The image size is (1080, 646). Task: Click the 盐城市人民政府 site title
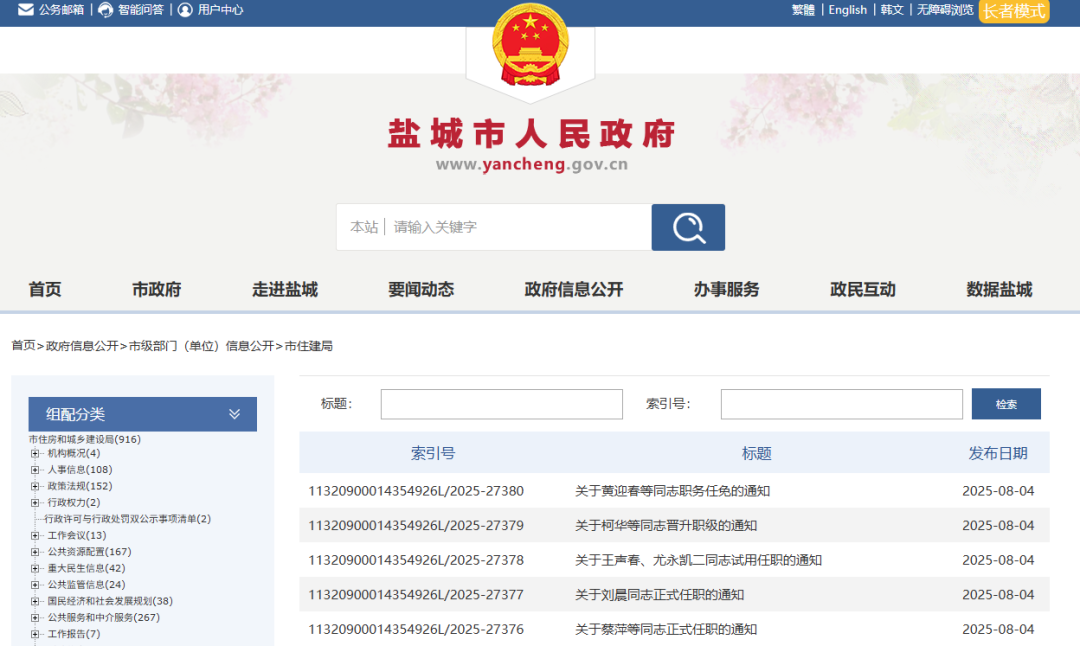tap(532, 134)
